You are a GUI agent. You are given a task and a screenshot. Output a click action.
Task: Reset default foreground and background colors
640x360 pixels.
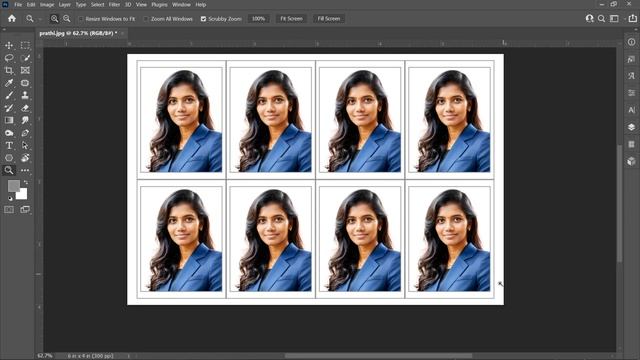(10, 199)
